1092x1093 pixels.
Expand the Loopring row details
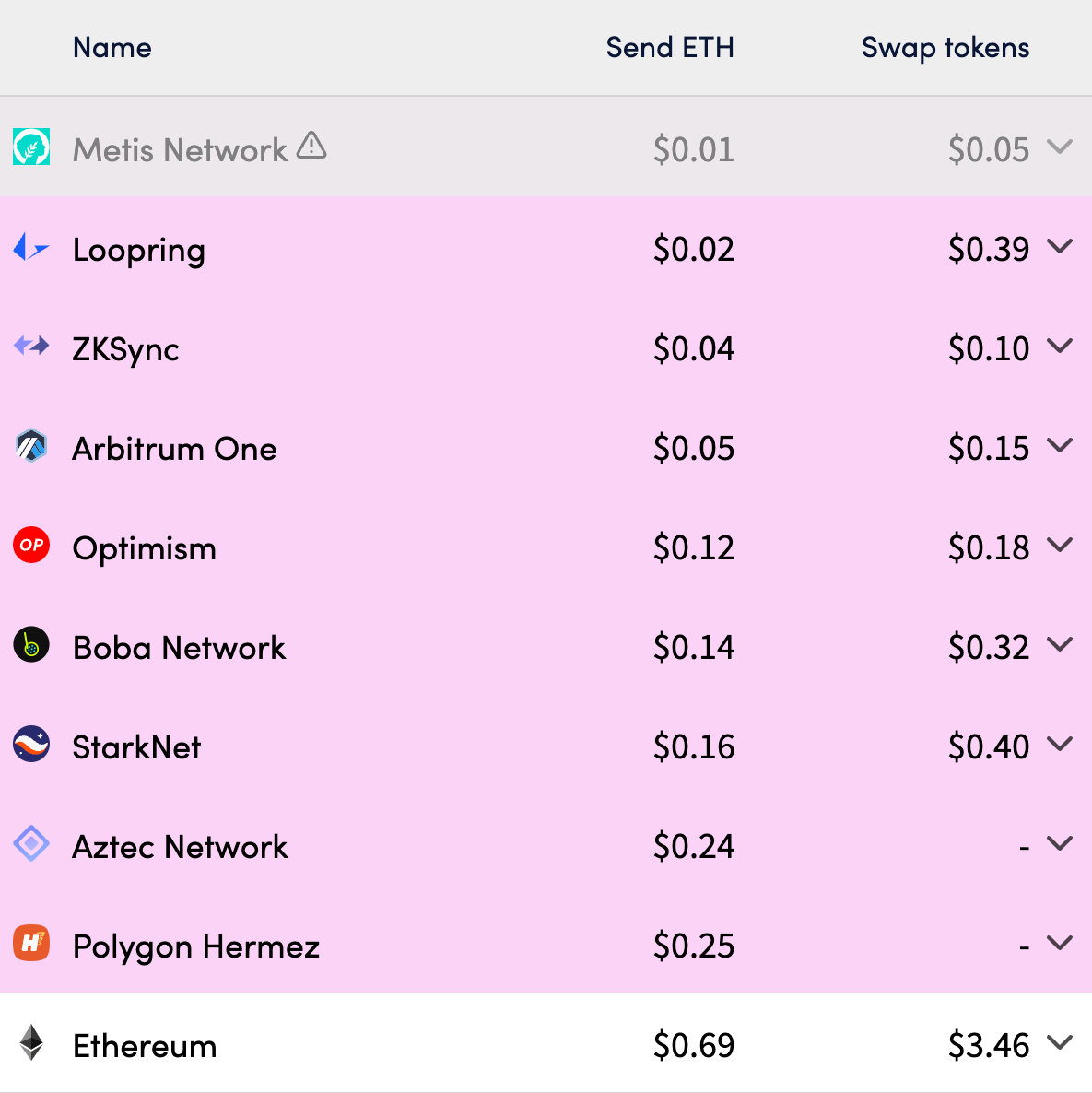click(x=1061, y=246)
